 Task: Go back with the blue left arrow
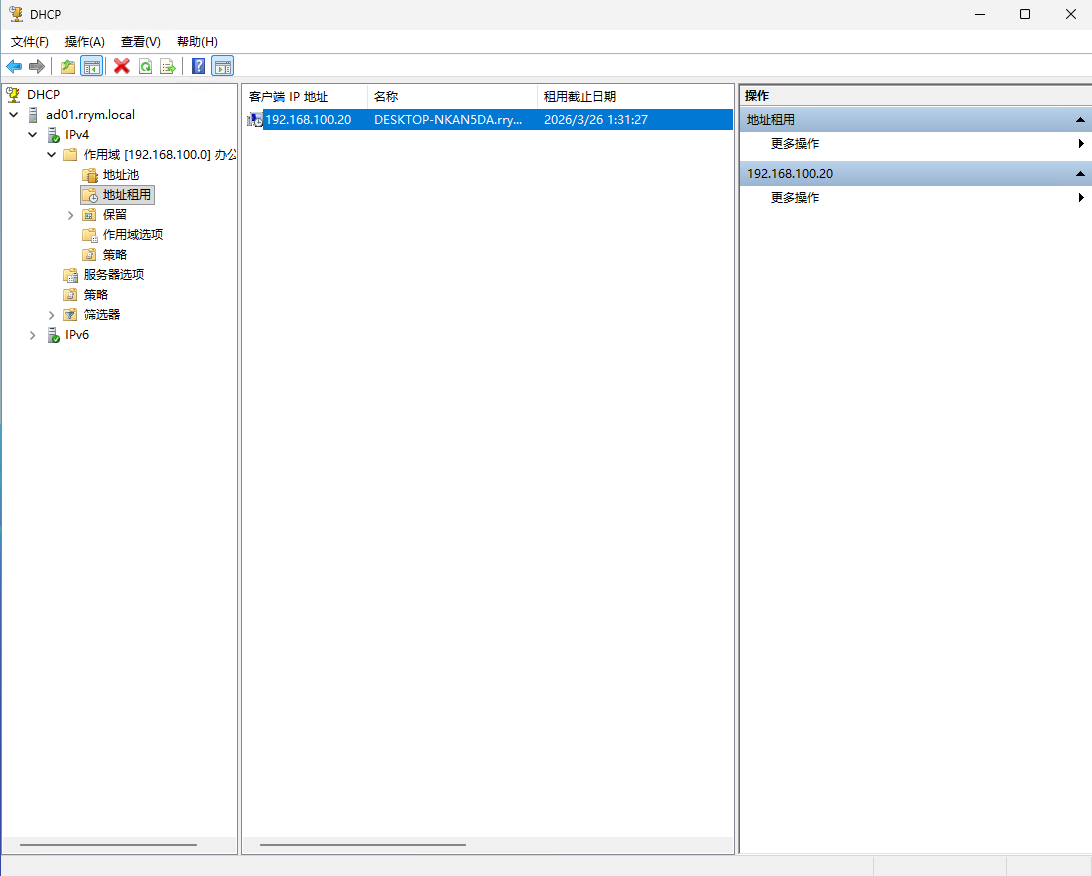coord(14,66)
